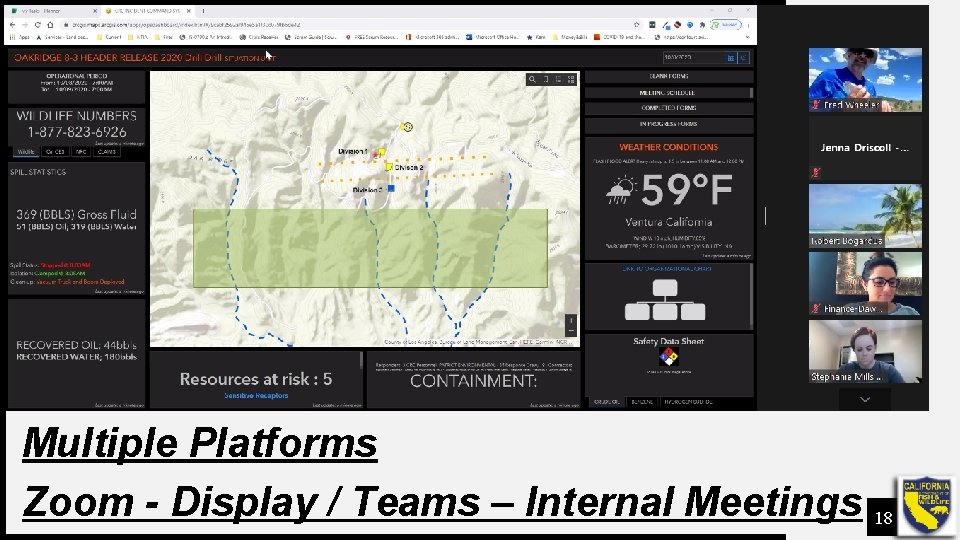The width and height of the screenshot is (960, 540).
Task: Open the map basemap grid icon
Action: click(x=571, y=80)
